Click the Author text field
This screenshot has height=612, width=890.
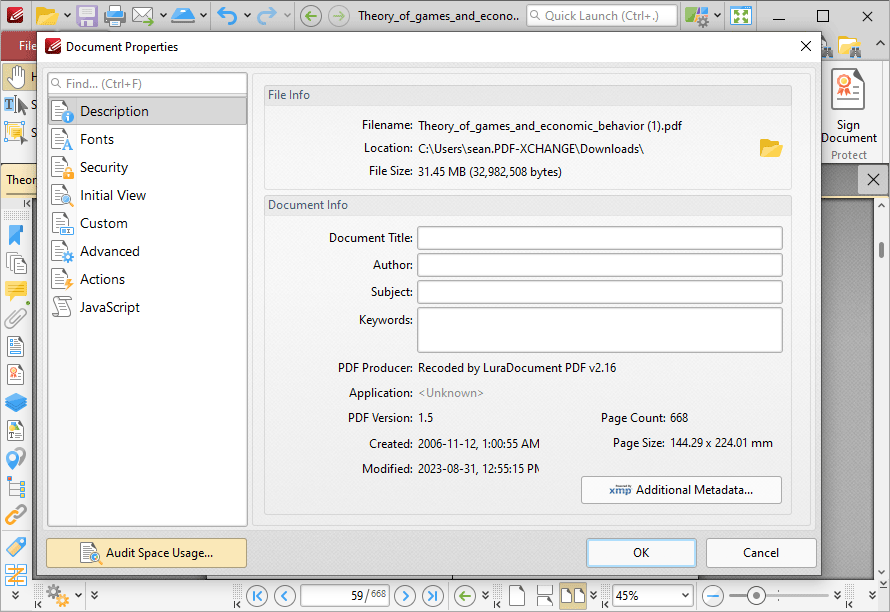coord(600,265)
